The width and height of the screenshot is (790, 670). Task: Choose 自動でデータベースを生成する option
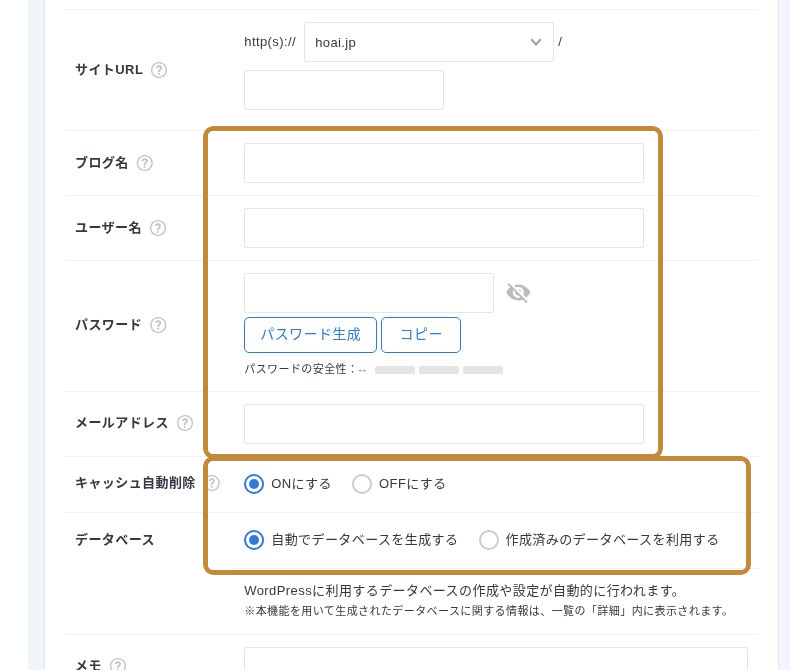pos(254,540)
